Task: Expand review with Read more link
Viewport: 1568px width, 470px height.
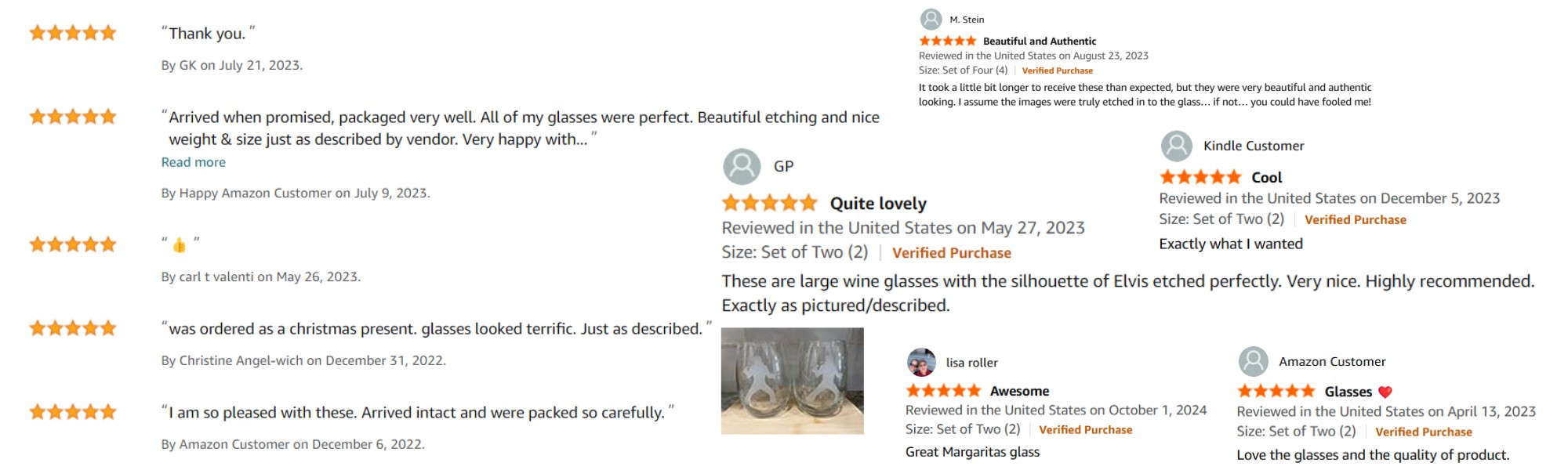Action: (x=194, y=162)
